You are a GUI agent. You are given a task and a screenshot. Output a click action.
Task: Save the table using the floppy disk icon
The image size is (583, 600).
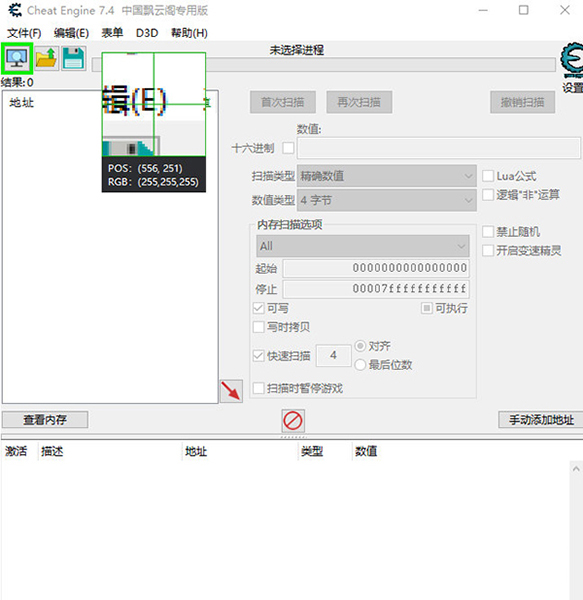(x=73, y=59)
